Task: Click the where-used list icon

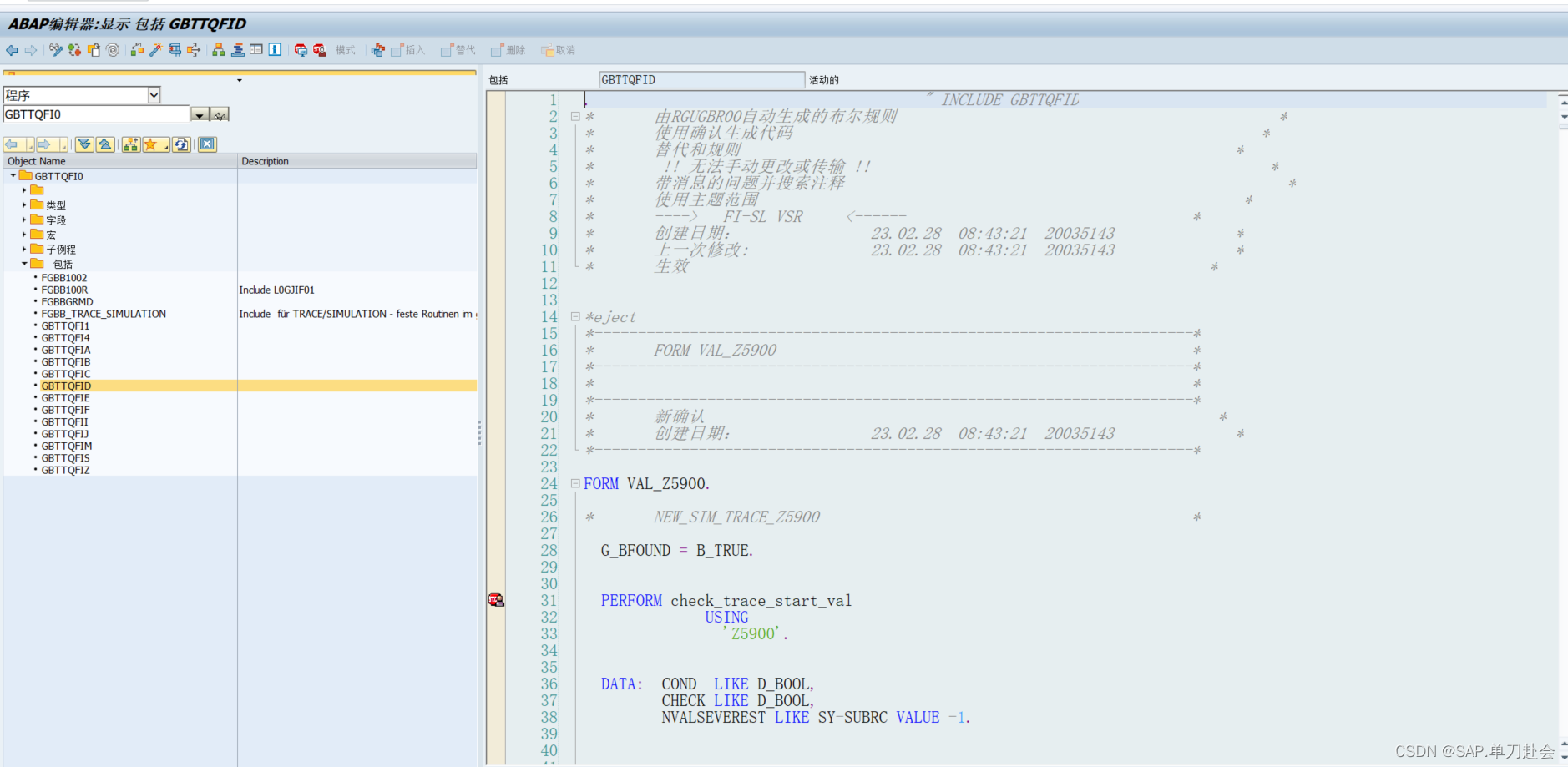Action: pos(194,50)
